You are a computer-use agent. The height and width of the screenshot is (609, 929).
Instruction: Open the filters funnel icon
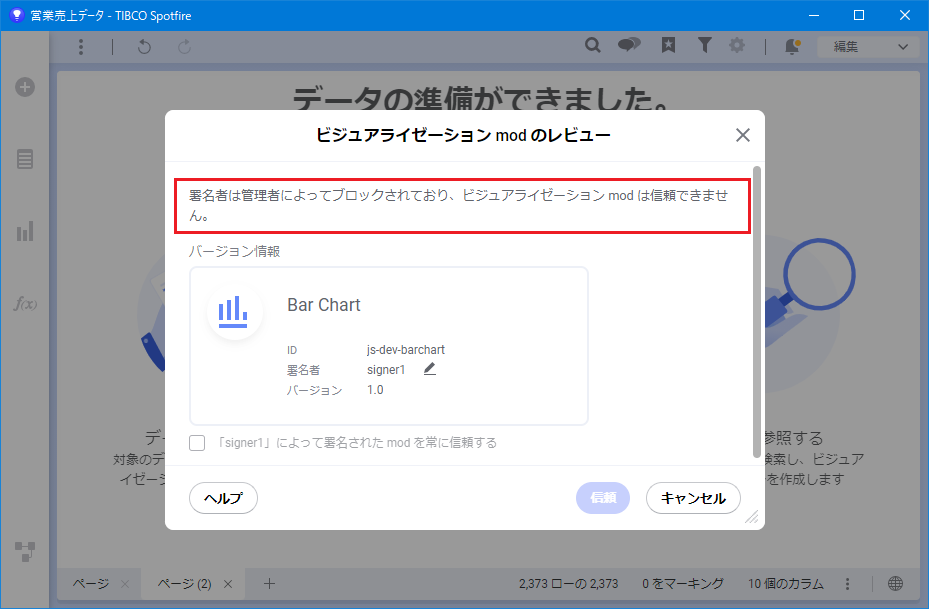(704, 45)
